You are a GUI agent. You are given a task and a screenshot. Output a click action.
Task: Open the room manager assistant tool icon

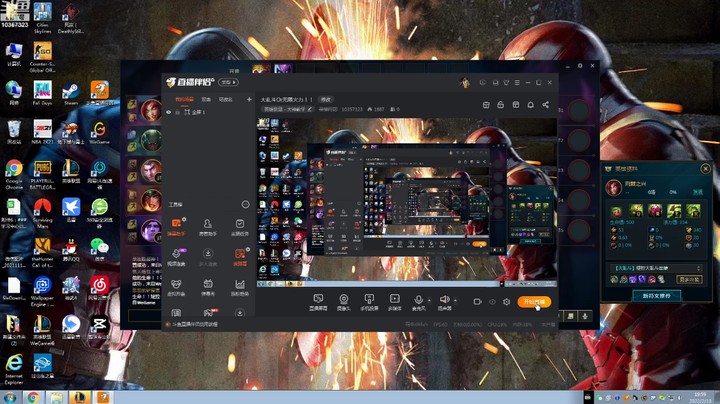tap(208, 227)
